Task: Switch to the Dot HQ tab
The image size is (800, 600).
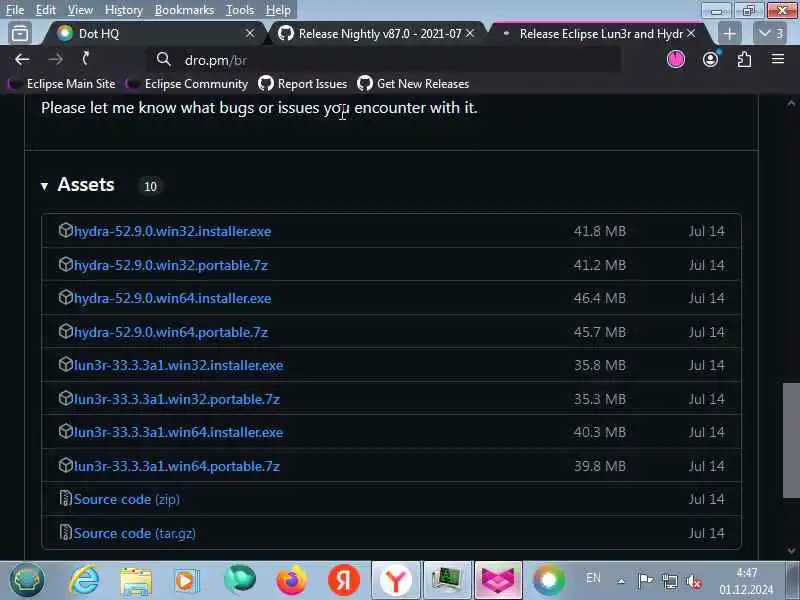Action: tap(153, 34)
